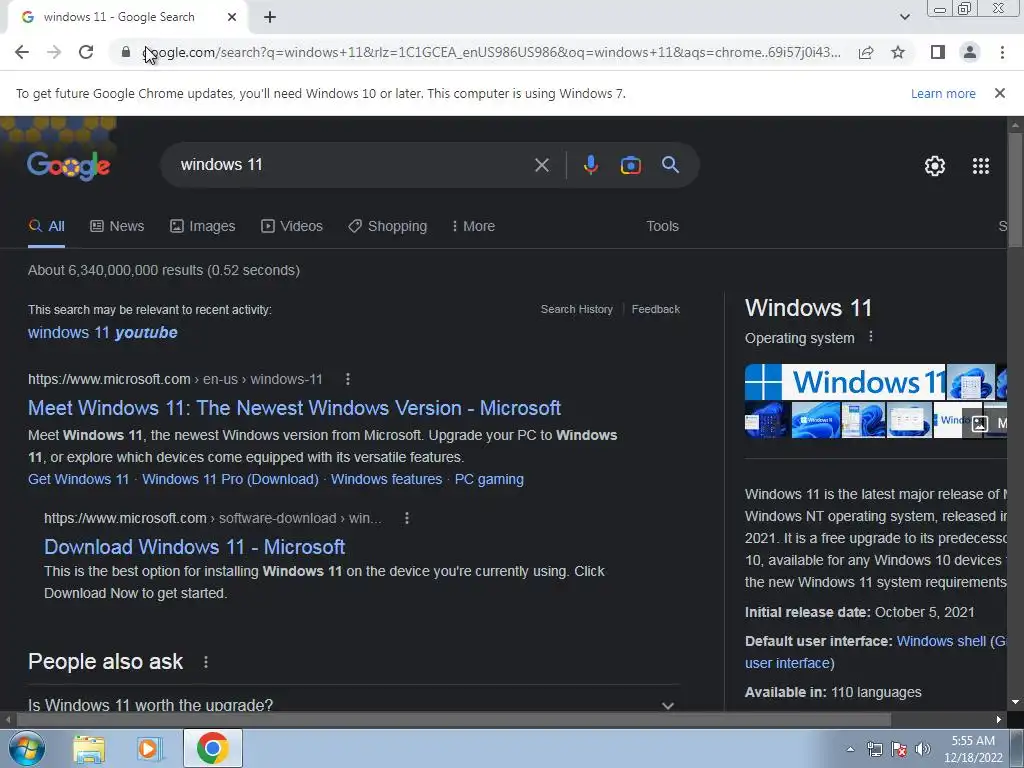This screenshot has height=768, width=1024.
Task: Go back to previous page in Chrome
Action: click(22, 52)
